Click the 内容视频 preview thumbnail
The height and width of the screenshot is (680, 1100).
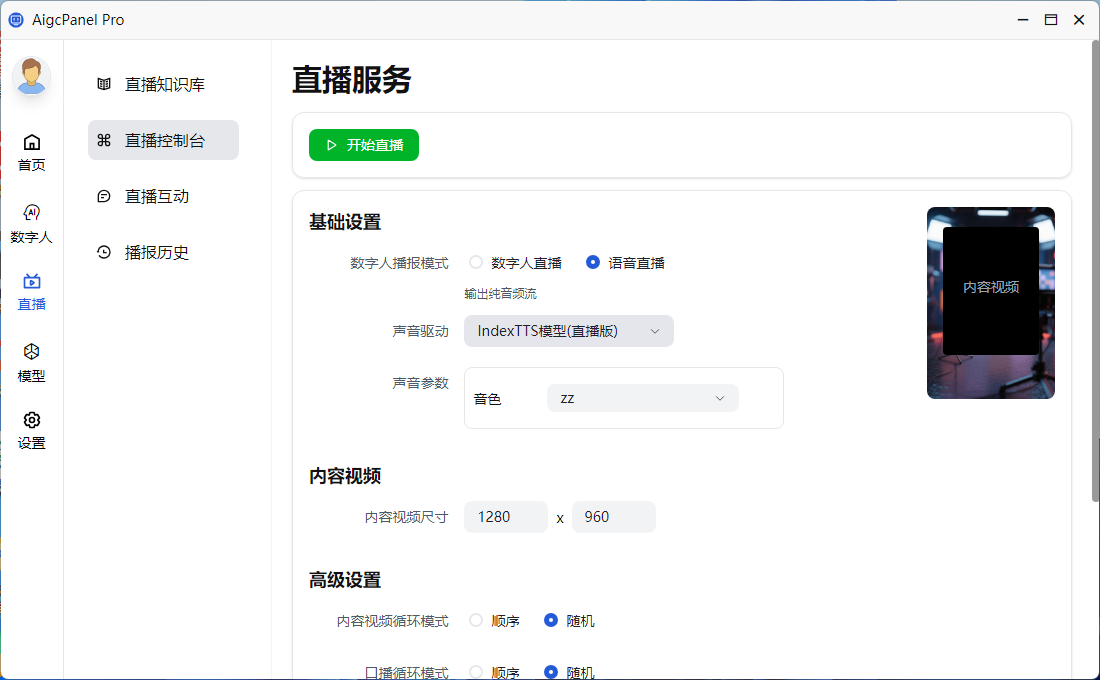(x=991, y=303)
